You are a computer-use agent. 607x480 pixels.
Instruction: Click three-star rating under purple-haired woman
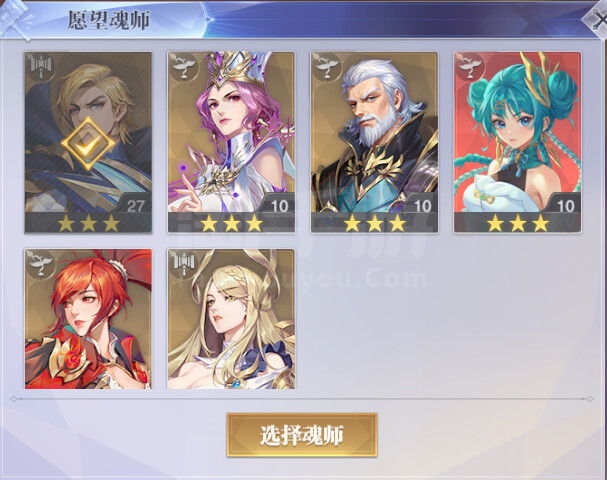(x=231, y=223)
